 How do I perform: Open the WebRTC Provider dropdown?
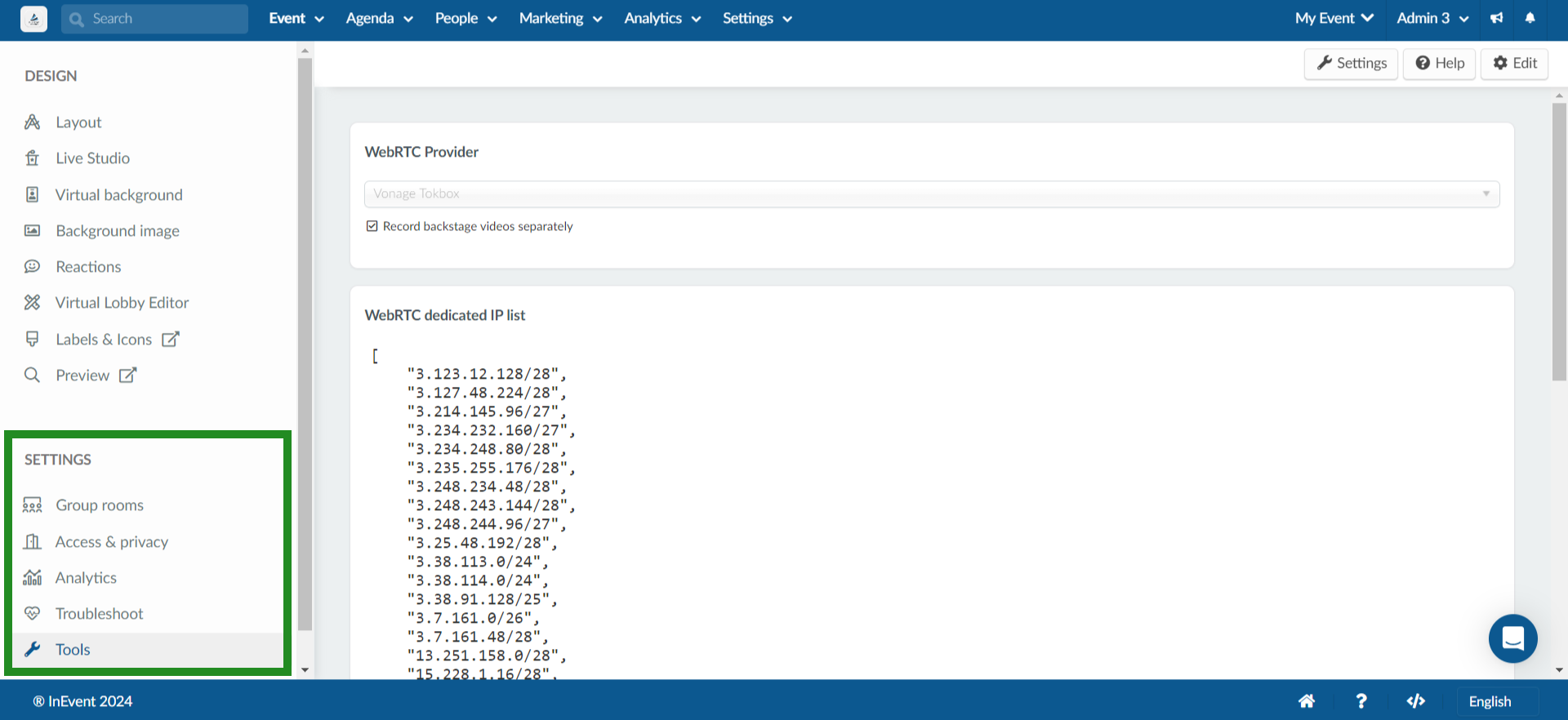pyautogui.click(x=932, y=193)
